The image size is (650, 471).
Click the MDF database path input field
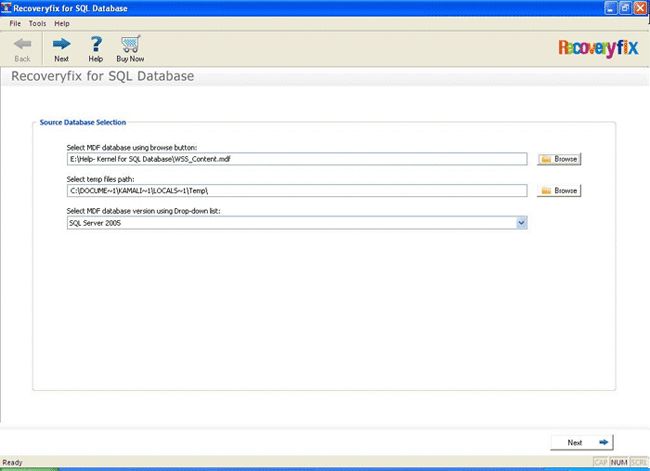coord(296,159)
